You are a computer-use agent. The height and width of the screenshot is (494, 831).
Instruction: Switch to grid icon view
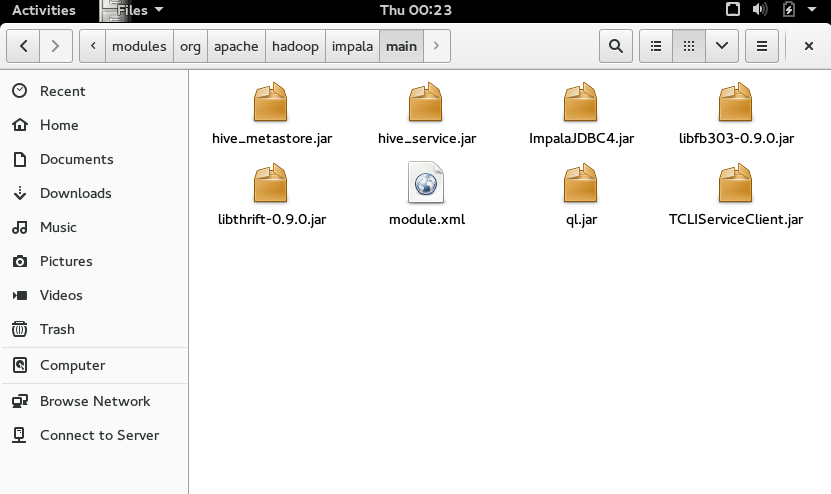tap(689, 46)
